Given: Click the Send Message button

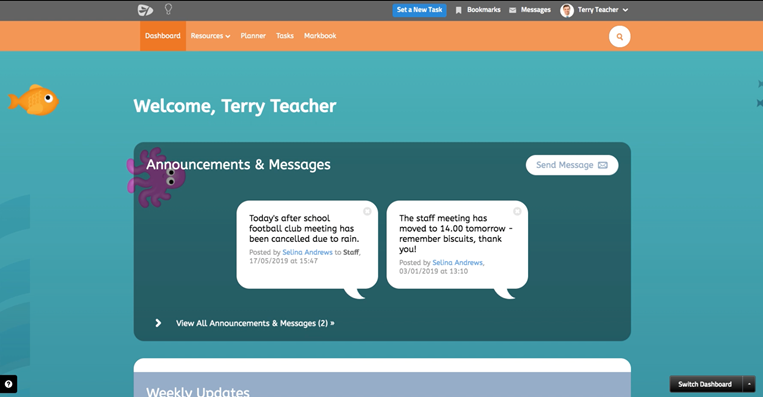Looking at the screenshot, I should (x=572, y=165).
